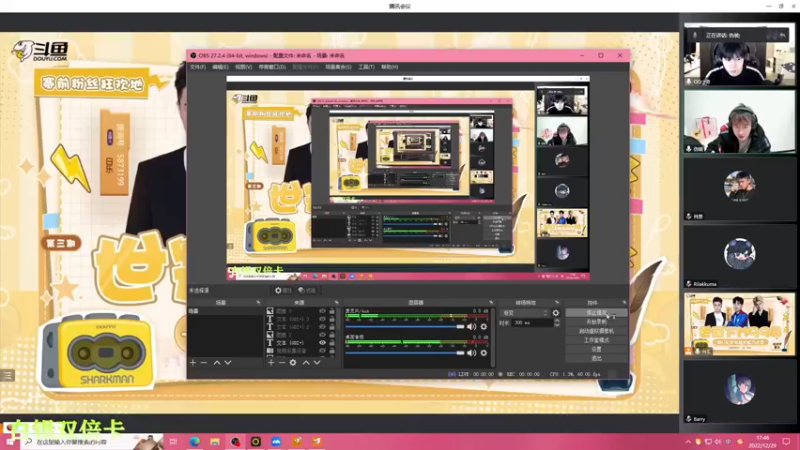Image resolution: width=800 pixels, height=450 pixels.
Task: Click the Stop Streaming button in Controls
Action: pyautogui.click(x=596, y=313)
